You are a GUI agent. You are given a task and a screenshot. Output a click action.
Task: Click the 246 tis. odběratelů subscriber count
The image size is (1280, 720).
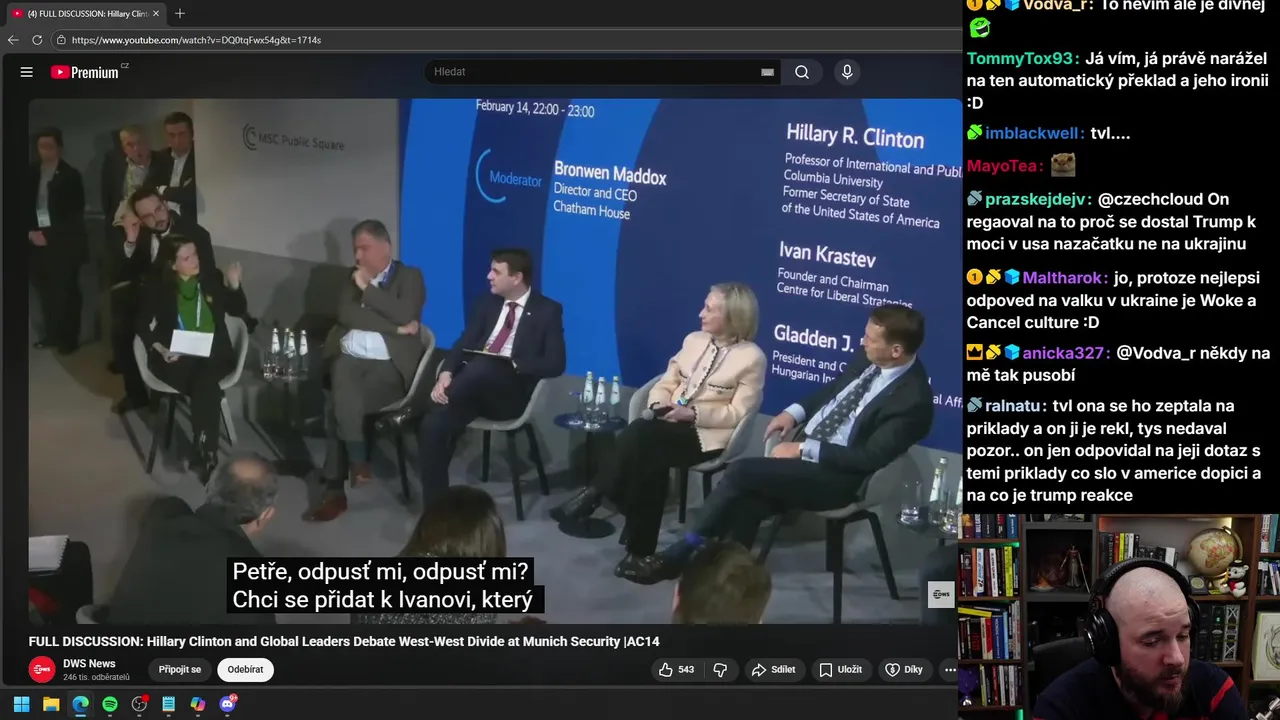click(96, 677)
